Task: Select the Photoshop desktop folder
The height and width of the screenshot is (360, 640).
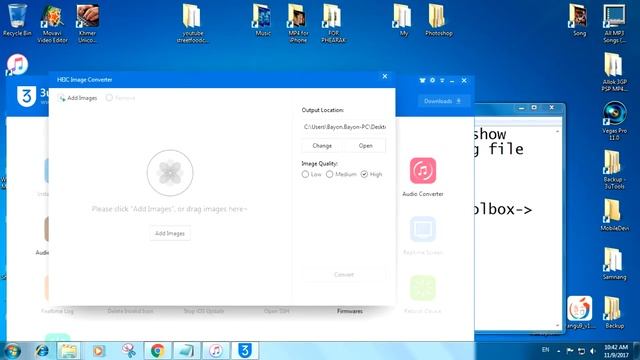Action: (x=438, y=20)
